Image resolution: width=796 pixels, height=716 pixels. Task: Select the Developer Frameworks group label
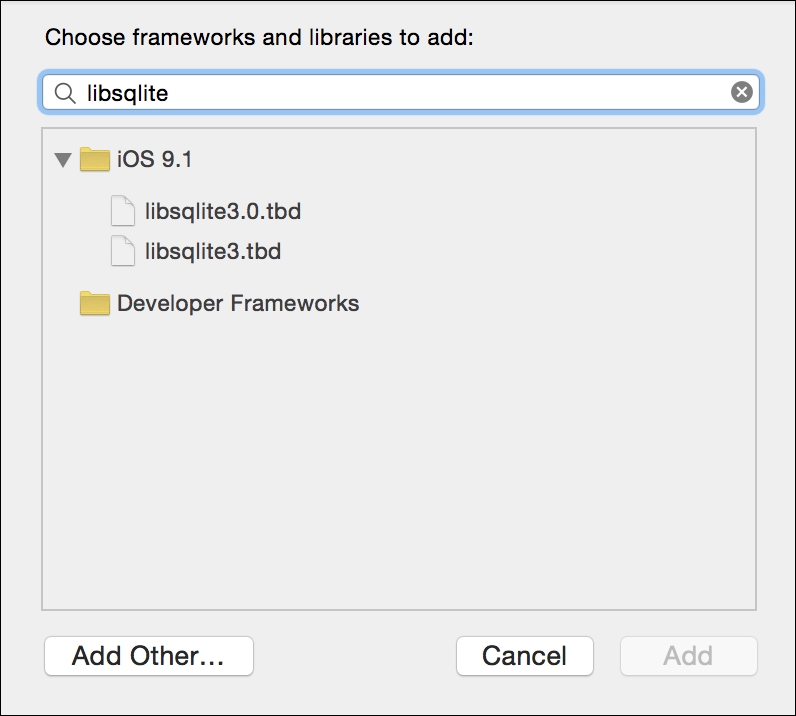pyautogui.click(x=238, y=303)
